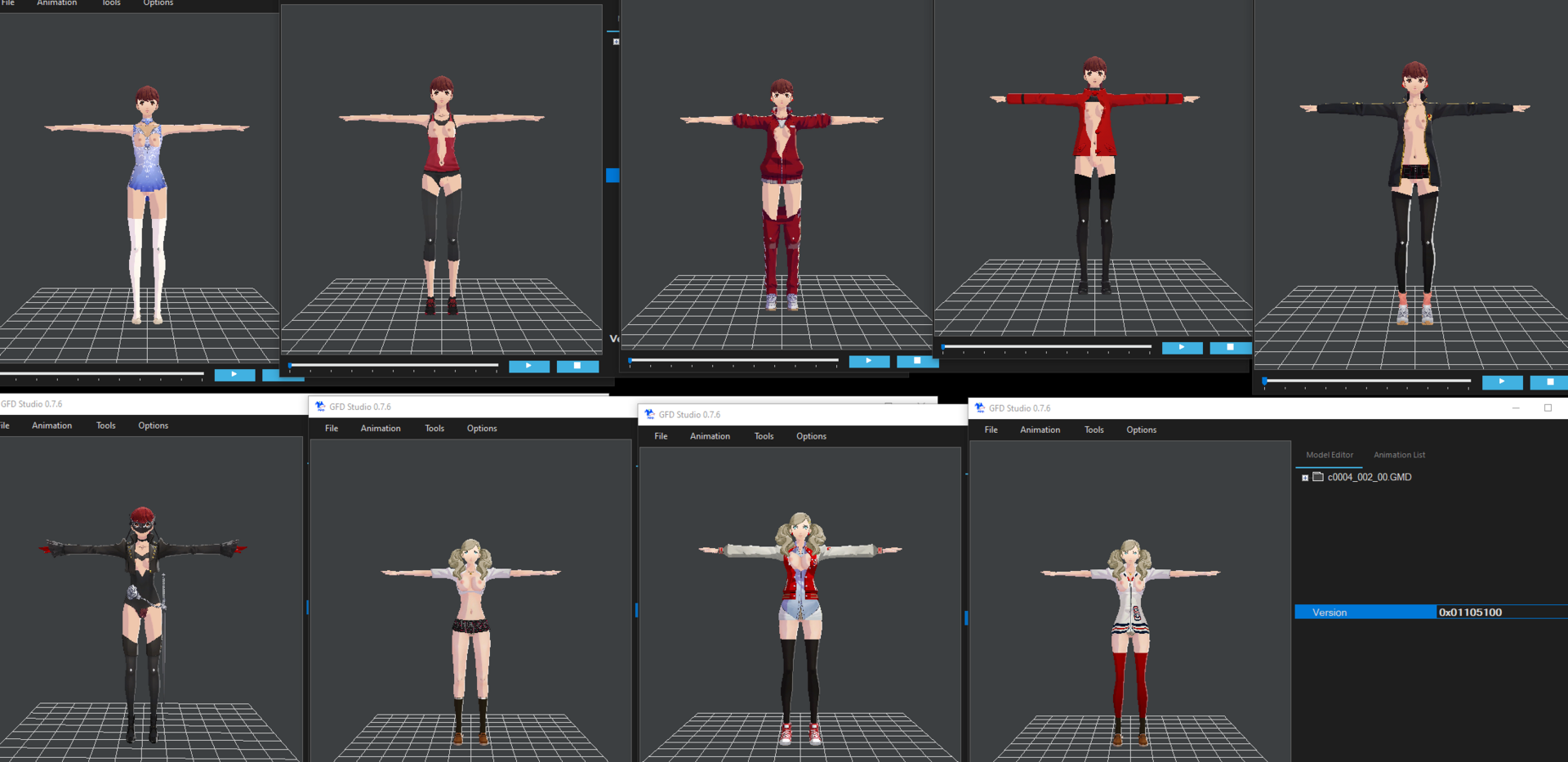Maximize the c0004_002_00.GMD window
This screenshot has height=762, width=1568.
coord(1548,408)
